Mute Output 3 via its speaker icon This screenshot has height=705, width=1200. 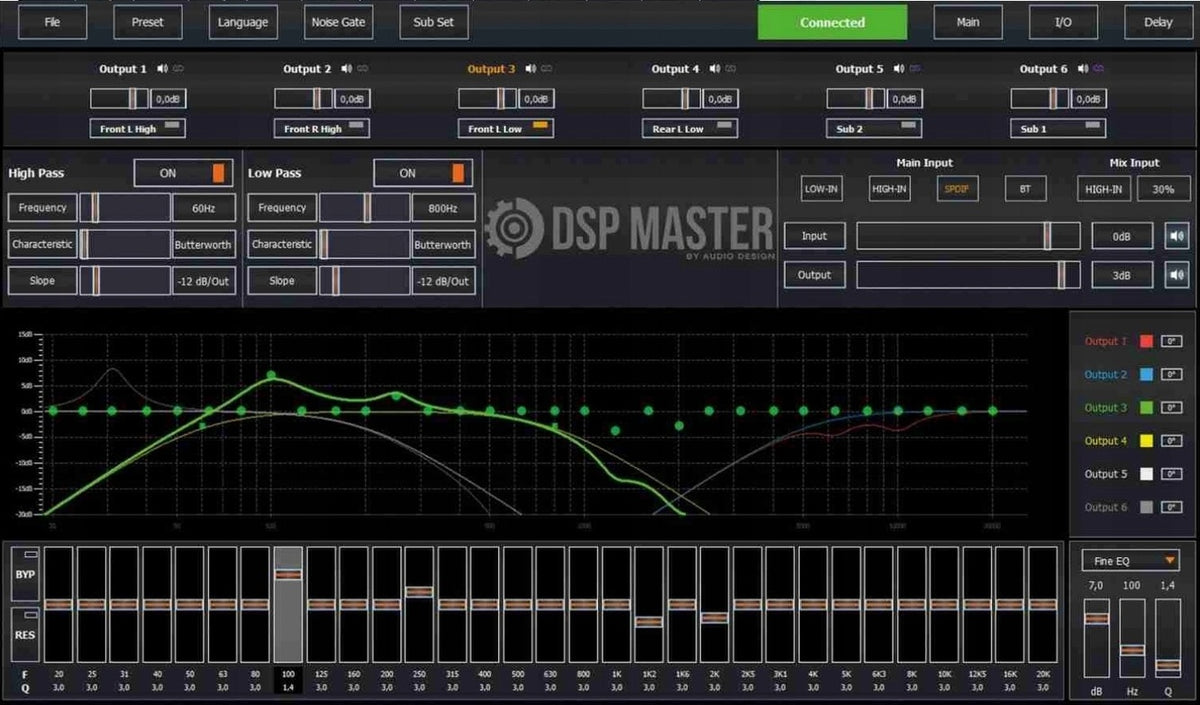(530, 69)
